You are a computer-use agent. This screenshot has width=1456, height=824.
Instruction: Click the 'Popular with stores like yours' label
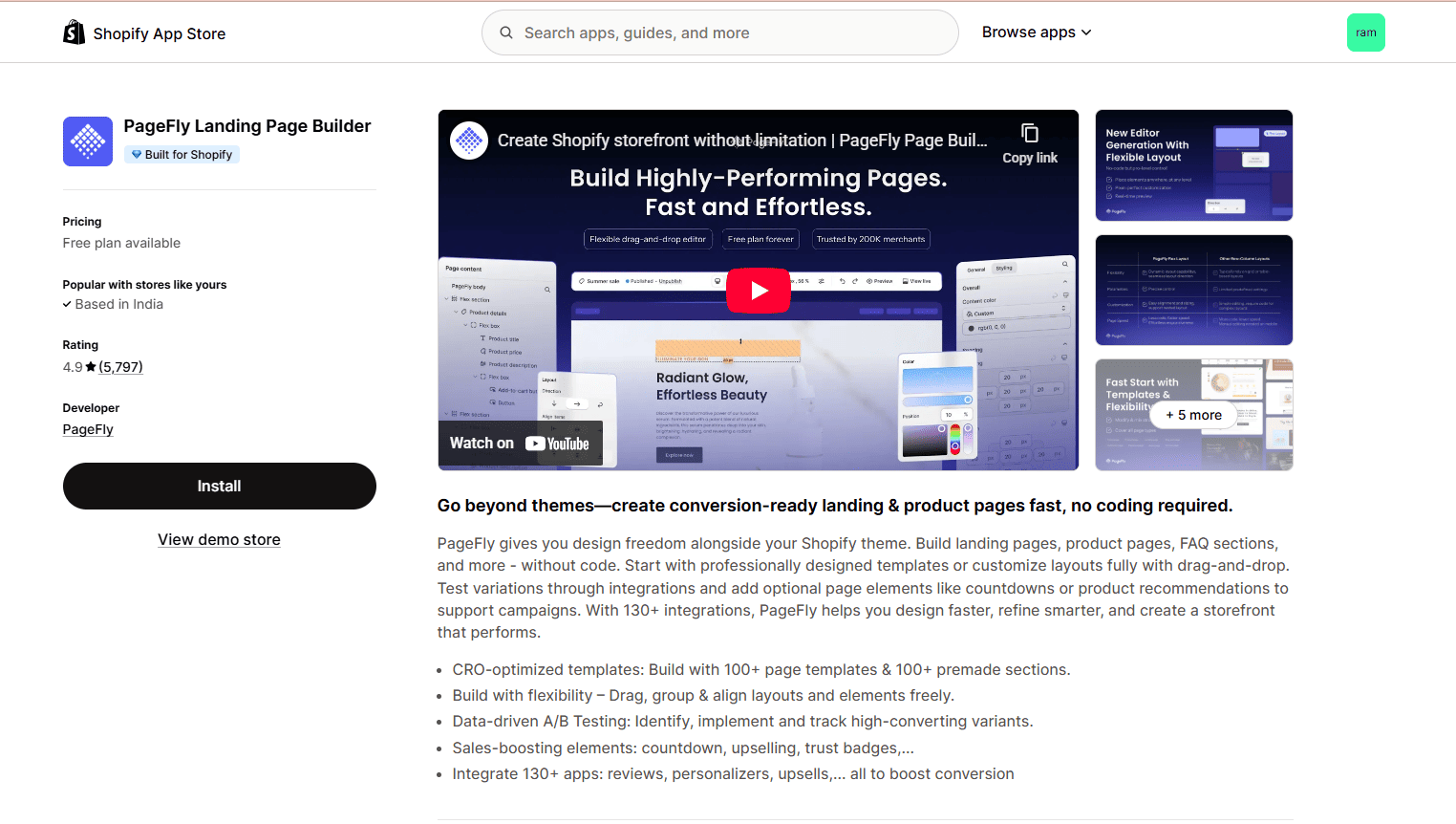144,285
